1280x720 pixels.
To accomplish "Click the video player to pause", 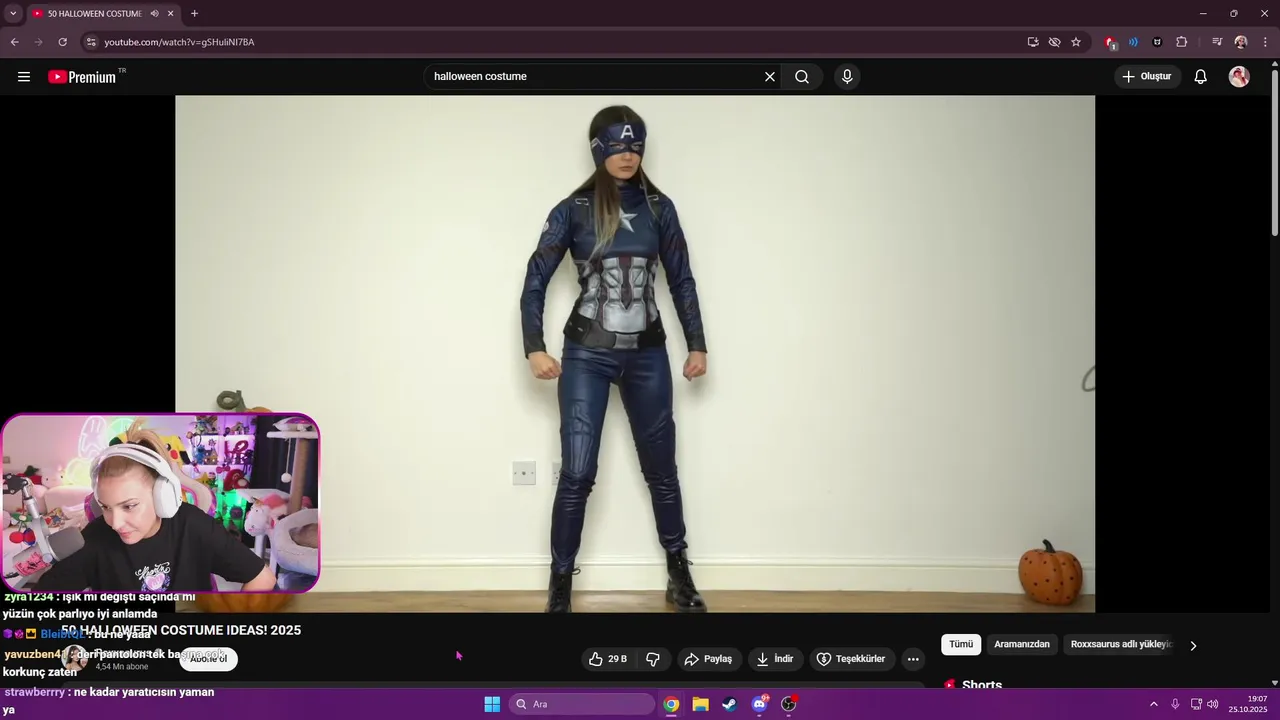I will [635, 354].
